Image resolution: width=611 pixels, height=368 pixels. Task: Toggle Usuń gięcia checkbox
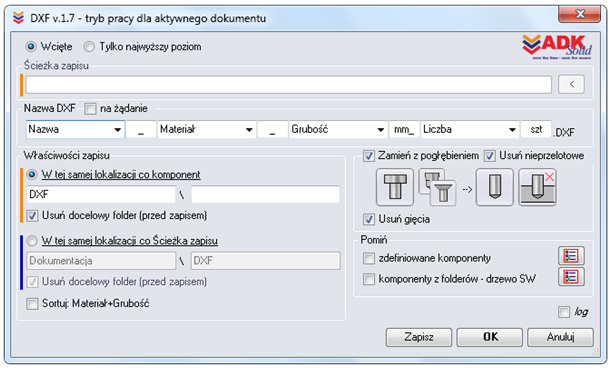(x=369, y=219)
